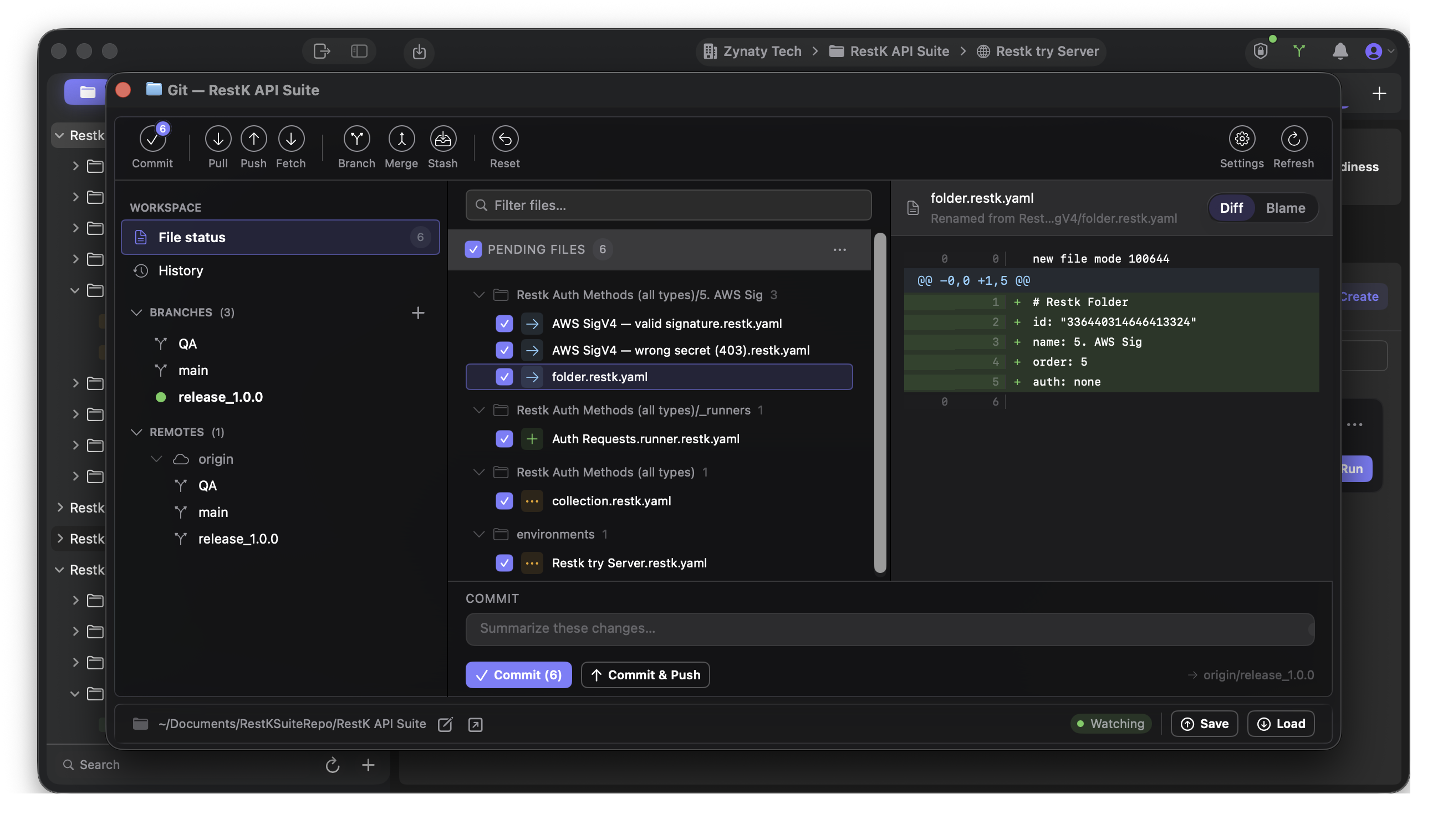This screenshot has height=840, width=1448.
Task: Select local QA branch
Action: [x=187, y=344]
